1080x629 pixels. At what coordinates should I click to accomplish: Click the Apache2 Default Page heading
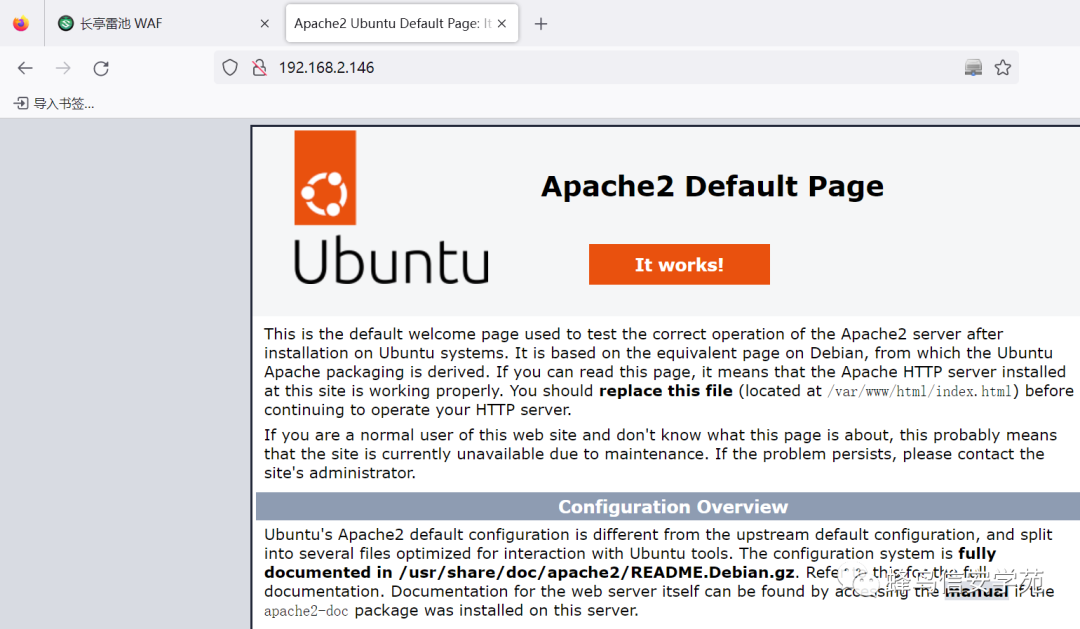click(x=712, y=187)
